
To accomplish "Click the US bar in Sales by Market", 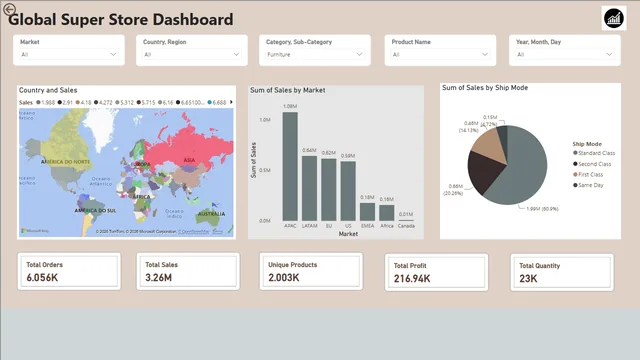I will (348, 191).
